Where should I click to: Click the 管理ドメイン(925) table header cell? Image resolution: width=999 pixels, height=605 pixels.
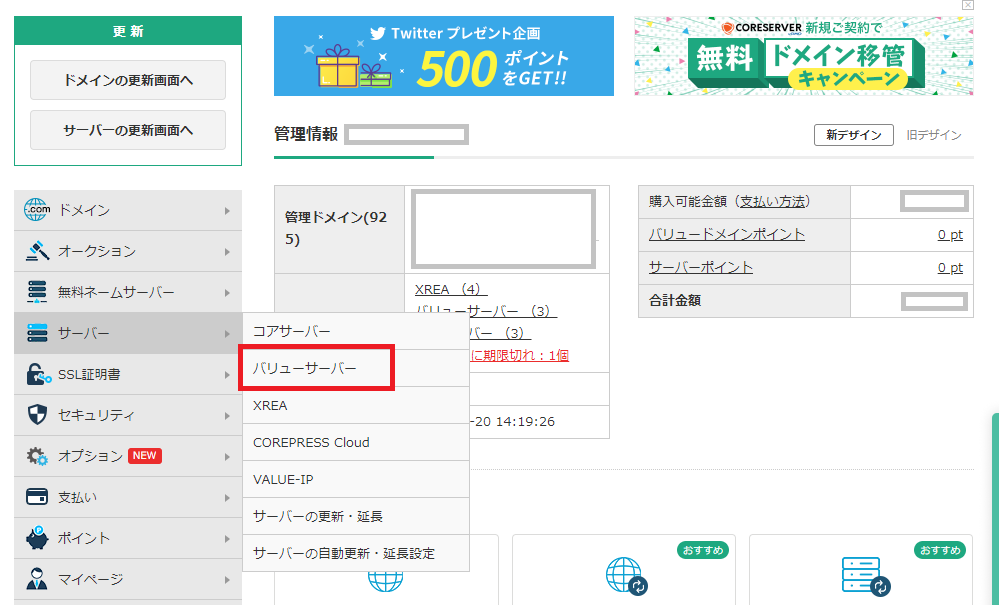[x=340, y=229]
